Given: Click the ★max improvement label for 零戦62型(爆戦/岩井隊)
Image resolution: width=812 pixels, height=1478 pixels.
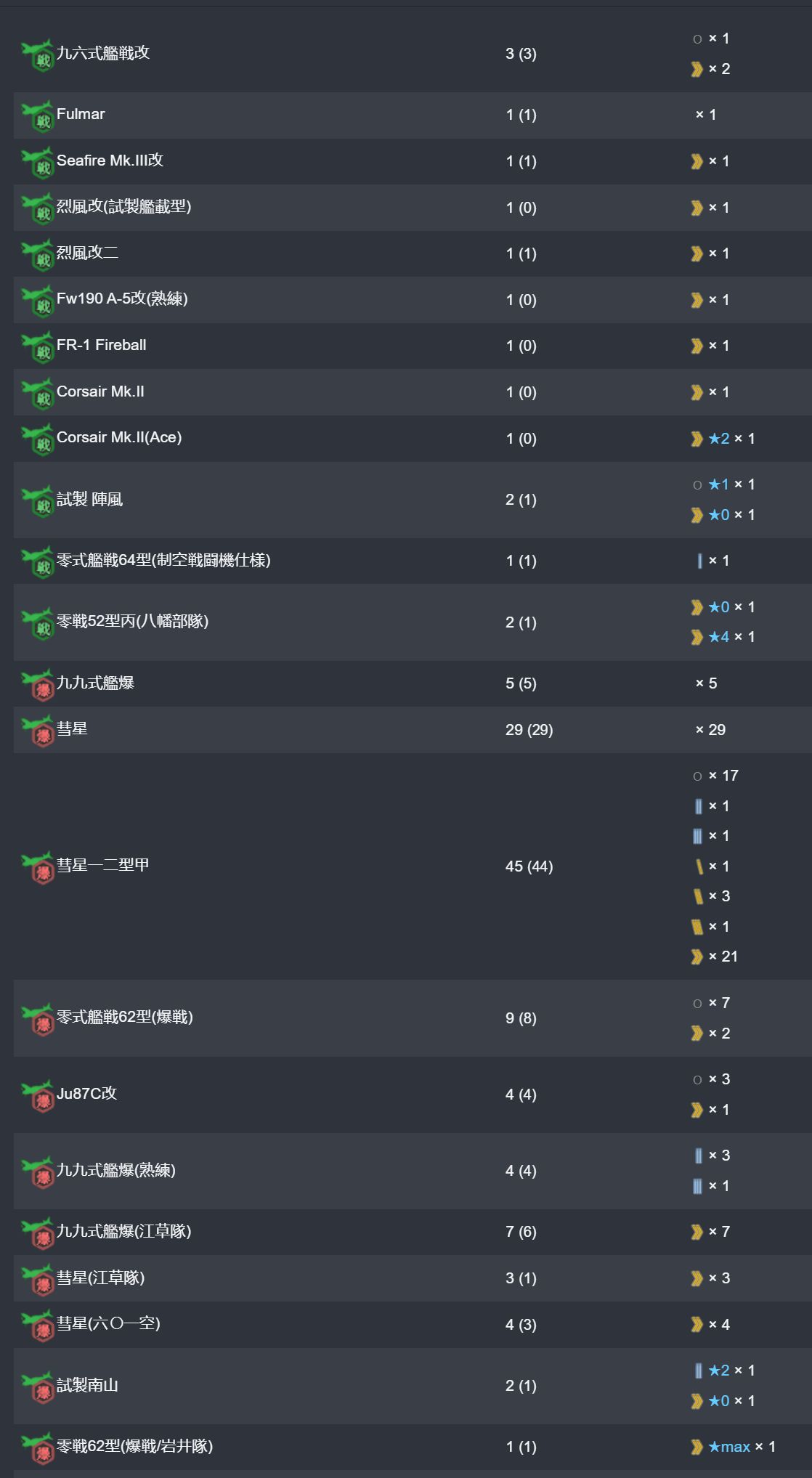Looking at the screenshot, I should click(729, 1447).
